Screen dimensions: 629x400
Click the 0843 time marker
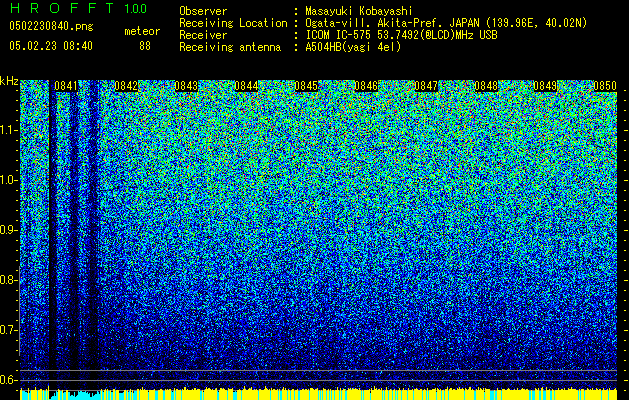[186, 86]
